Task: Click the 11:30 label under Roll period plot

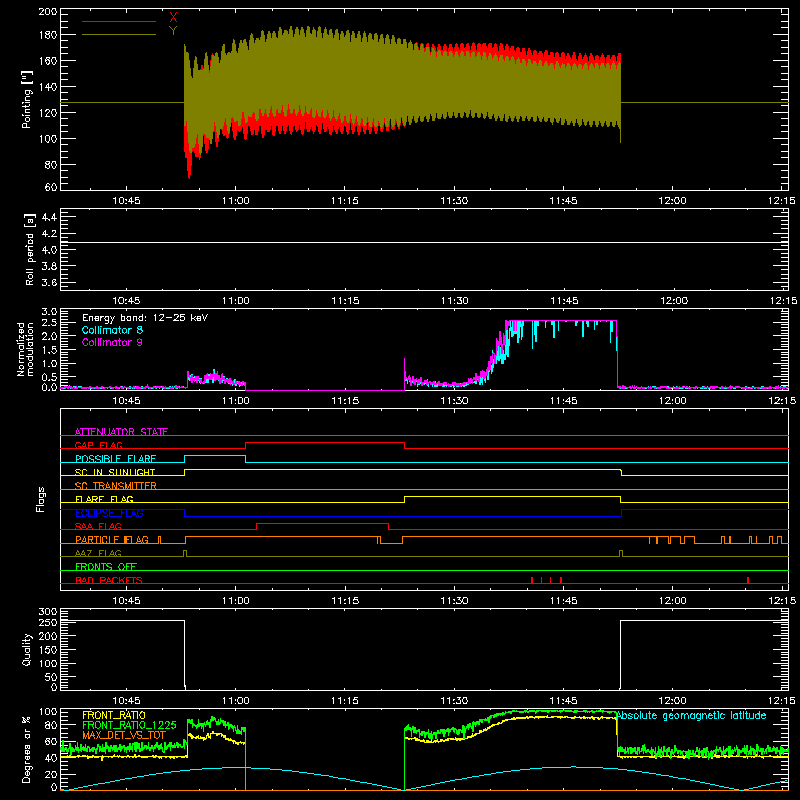Action: click(454, 301)
